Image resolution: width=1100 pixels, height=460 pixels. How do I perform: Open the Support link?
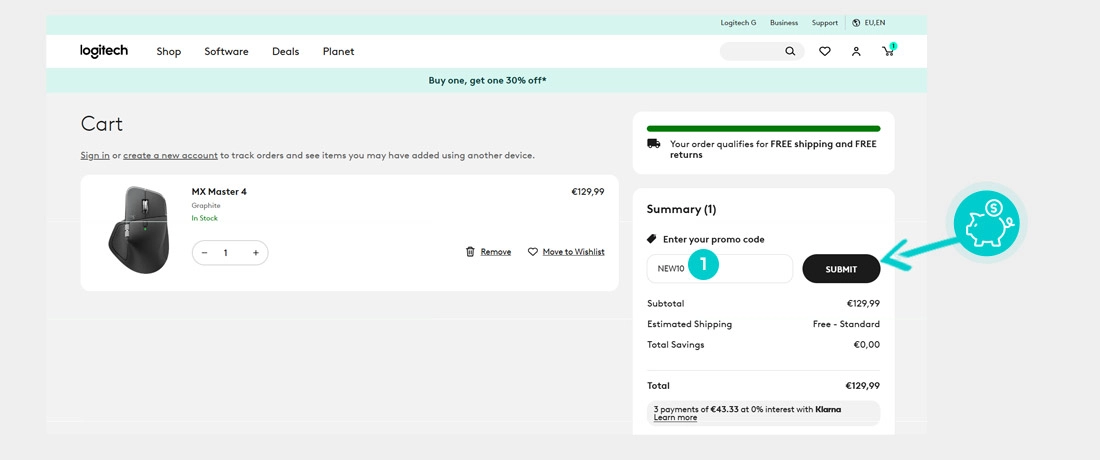(825, 22)
